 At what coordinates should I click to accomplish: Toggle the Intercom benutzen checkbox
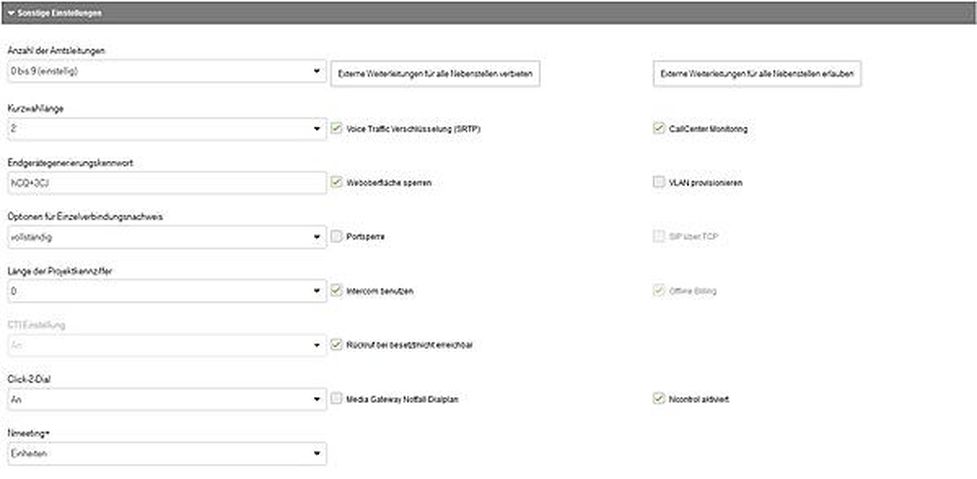pos(336,291)
